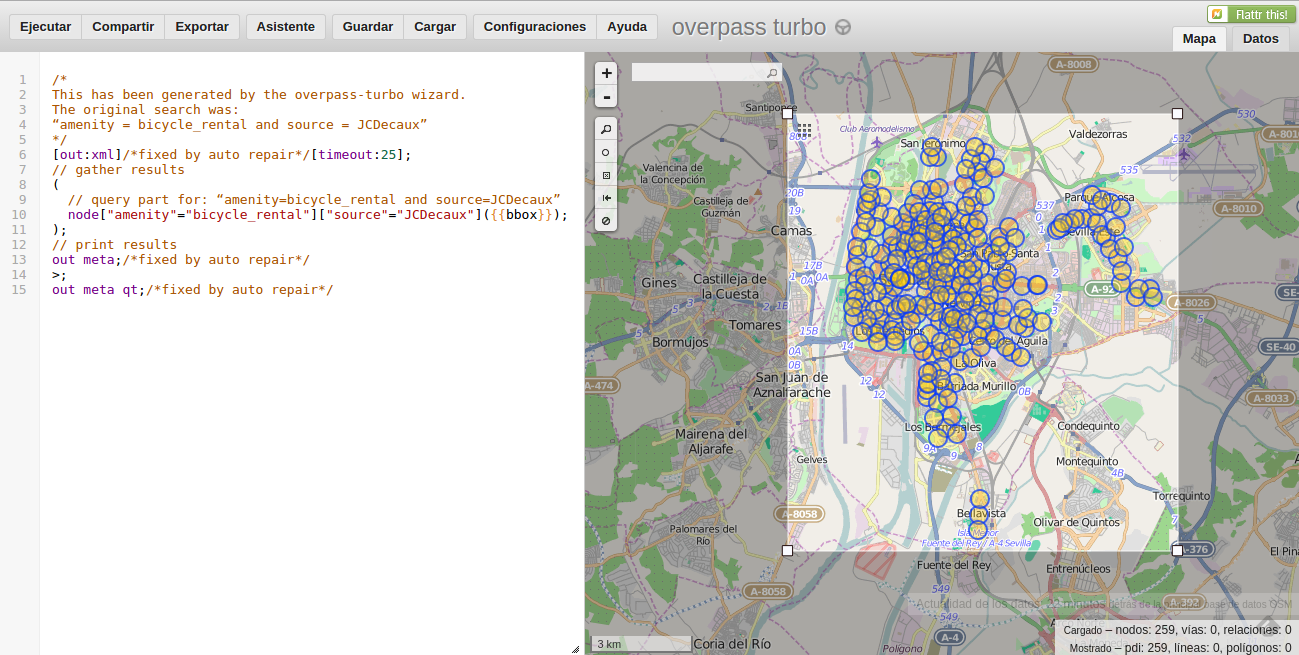Viewport: 1299px width, 655px height.
Task: Clear the data overlay from map
Action: pos(606,220)
